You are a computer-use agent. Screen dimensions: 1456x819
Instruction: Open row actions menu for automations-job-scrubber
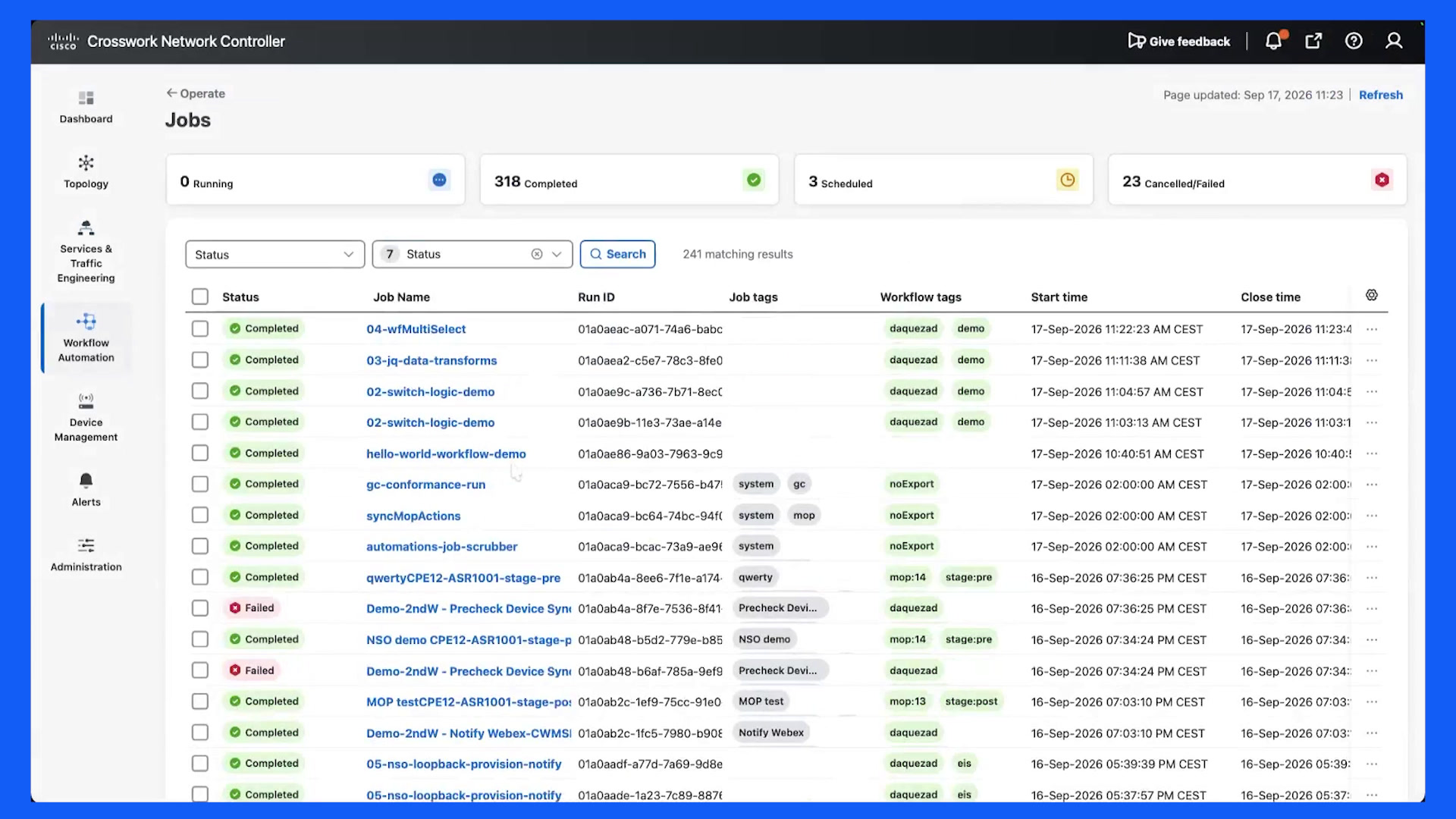pyautogui.click(x=1372, y=547)
